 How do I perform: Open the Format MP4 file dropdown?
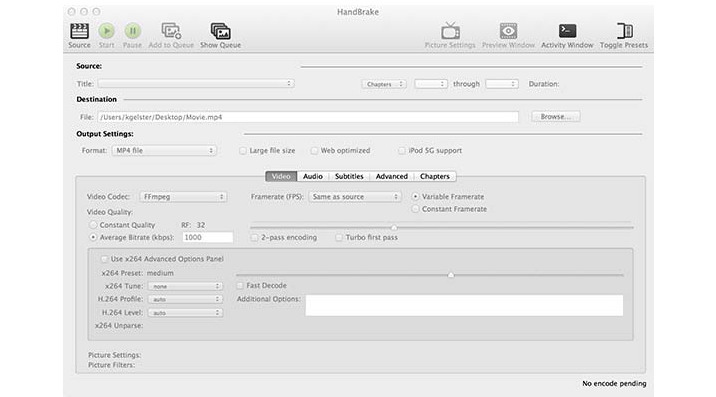164,150
